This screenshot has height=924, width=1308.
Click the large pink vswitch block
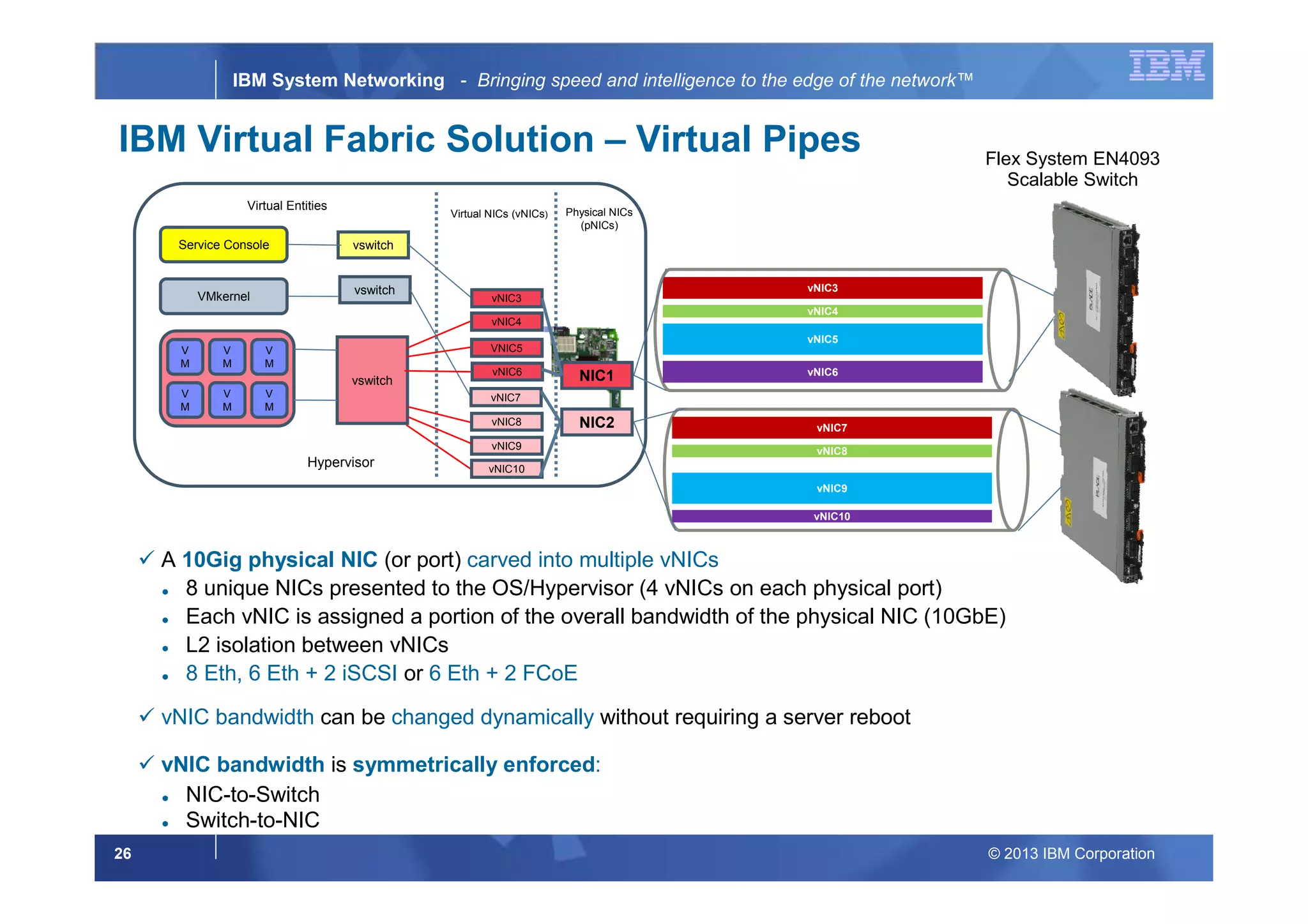(x=372, y=381)
